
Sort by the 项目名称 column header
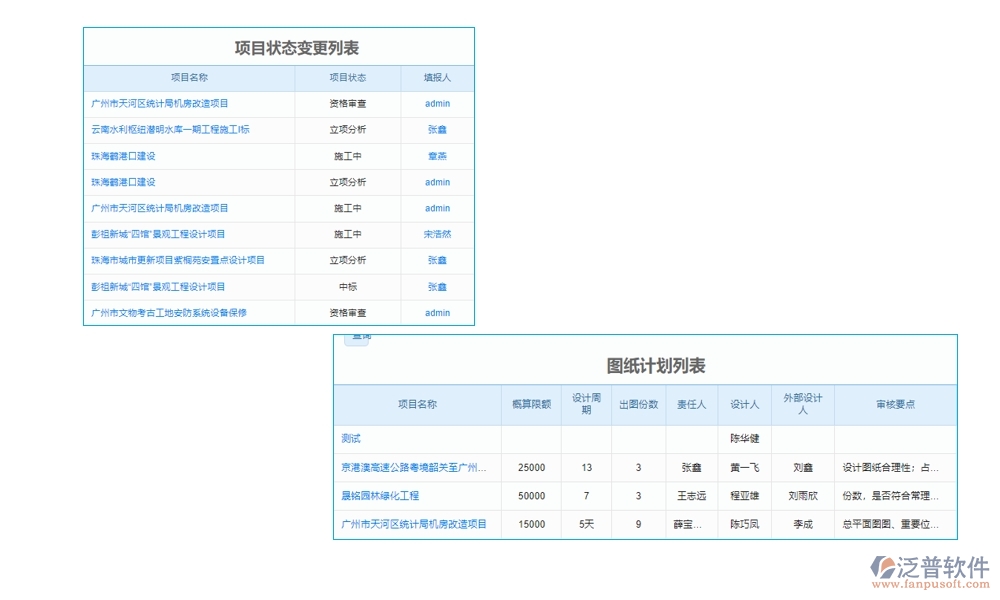189,77
